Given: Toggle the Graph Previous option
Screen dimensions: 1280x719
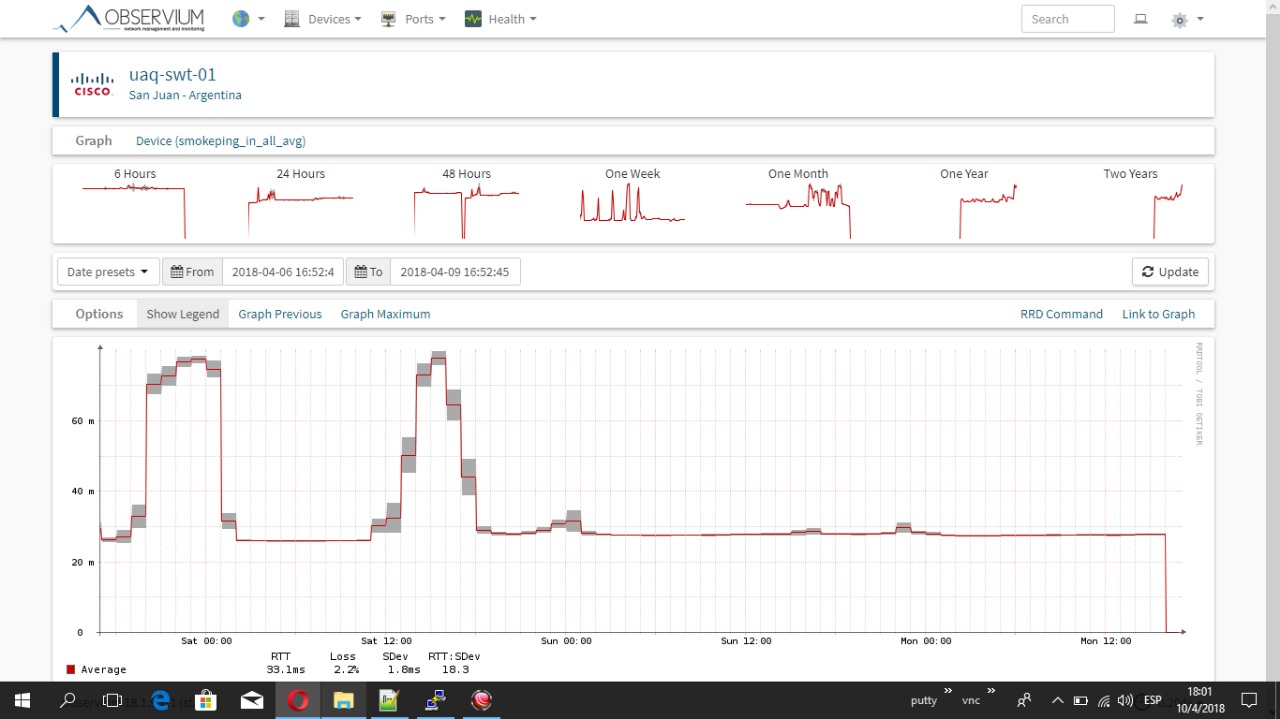Looking at the screenshot, I should pos(280,314).
